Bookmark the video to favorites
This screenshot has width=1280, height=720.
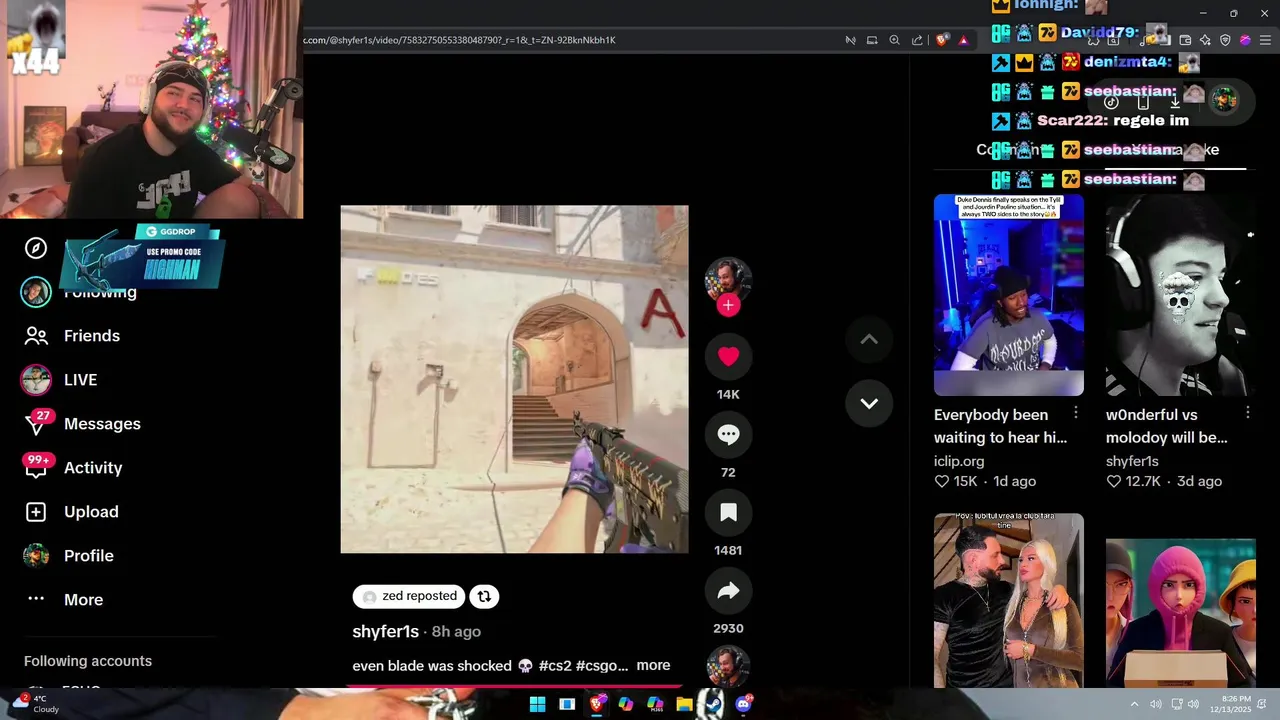pos(728,512)
